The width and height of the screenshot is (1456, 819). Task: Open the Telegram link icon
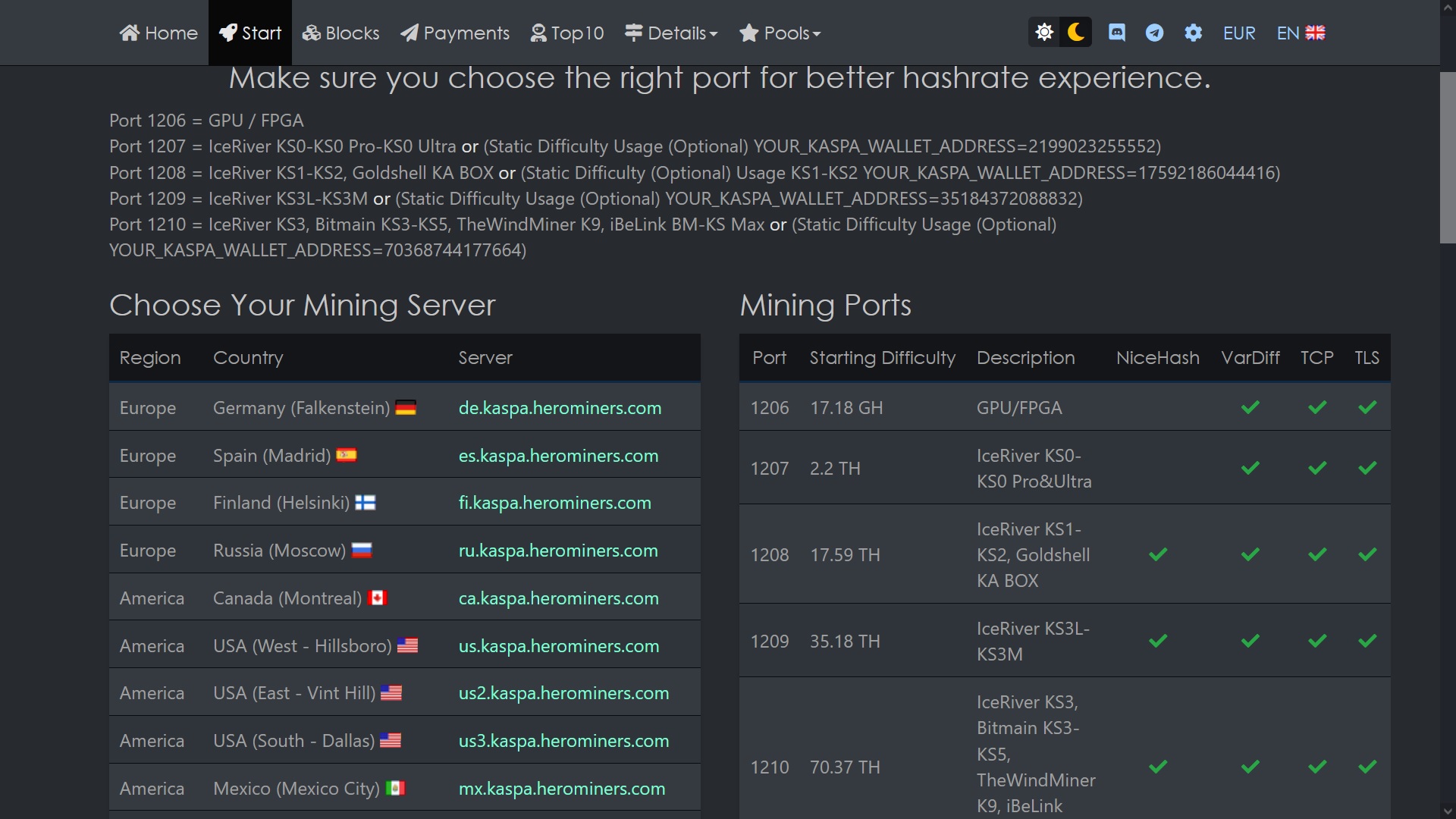pos(1154,33)
